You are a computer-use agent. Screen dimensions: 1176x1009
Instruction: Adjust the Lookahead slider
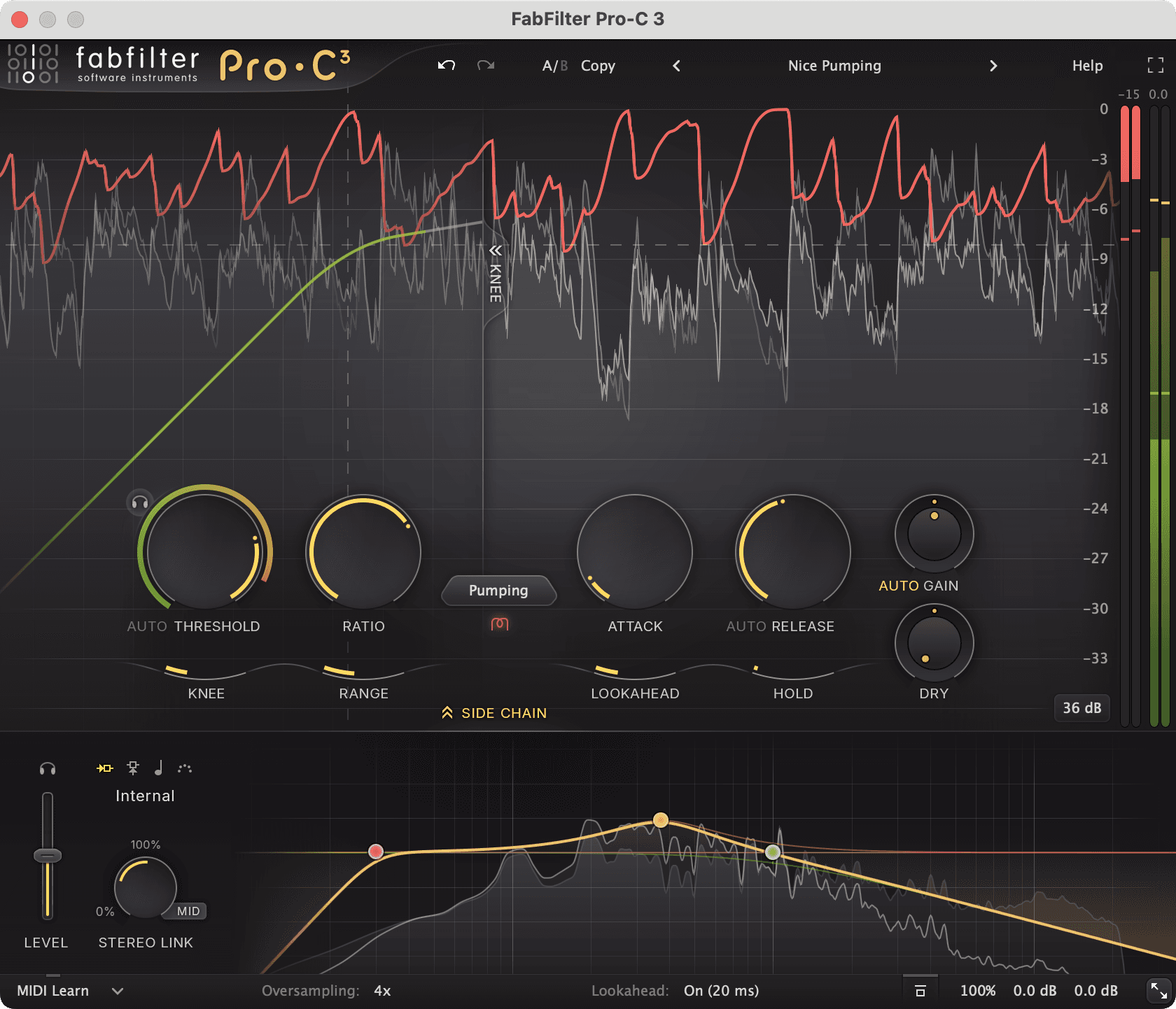[x=635, y=672]
